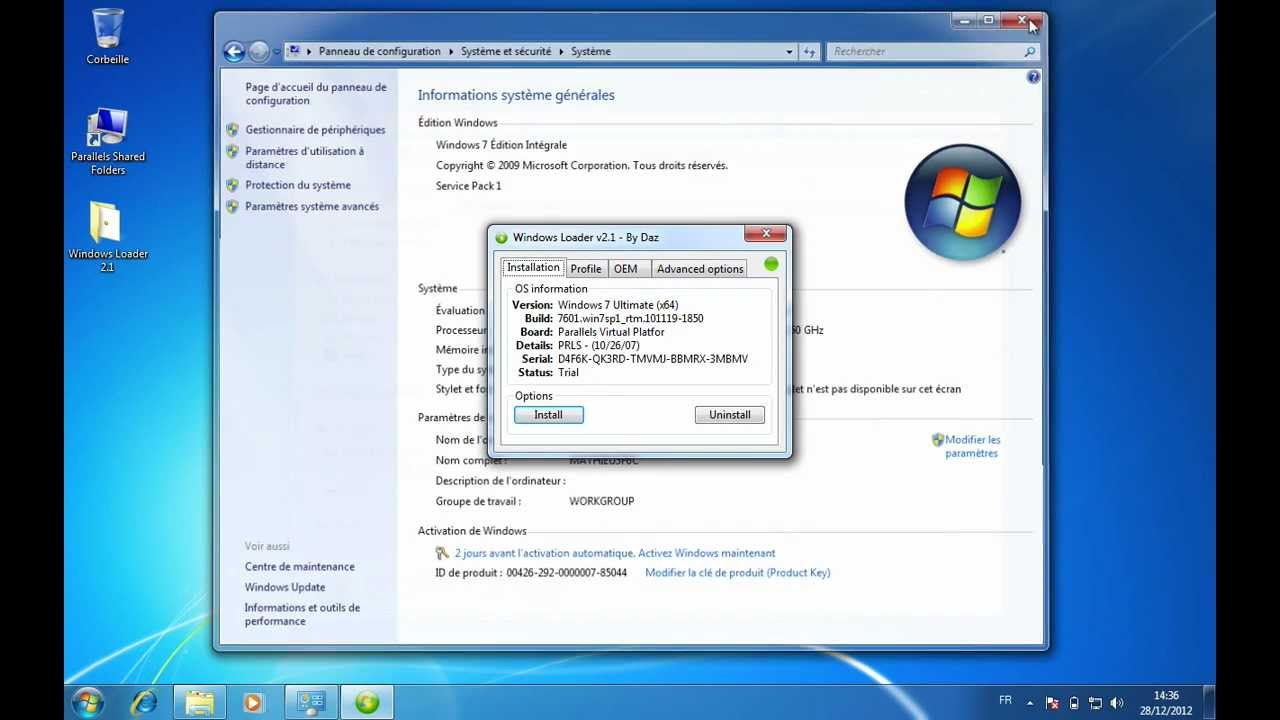Click Modifier la clé de produit link
Viewport: 1280px width, 720px height.
tap(738, 573)
